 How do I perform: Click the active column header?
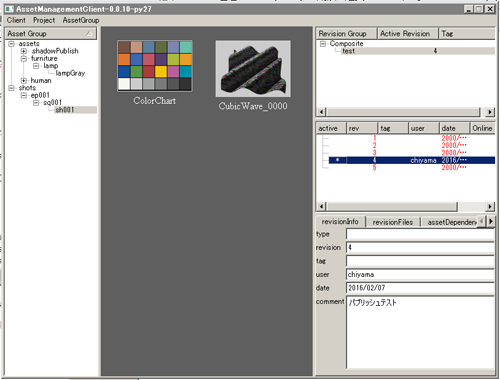(331, 128)
